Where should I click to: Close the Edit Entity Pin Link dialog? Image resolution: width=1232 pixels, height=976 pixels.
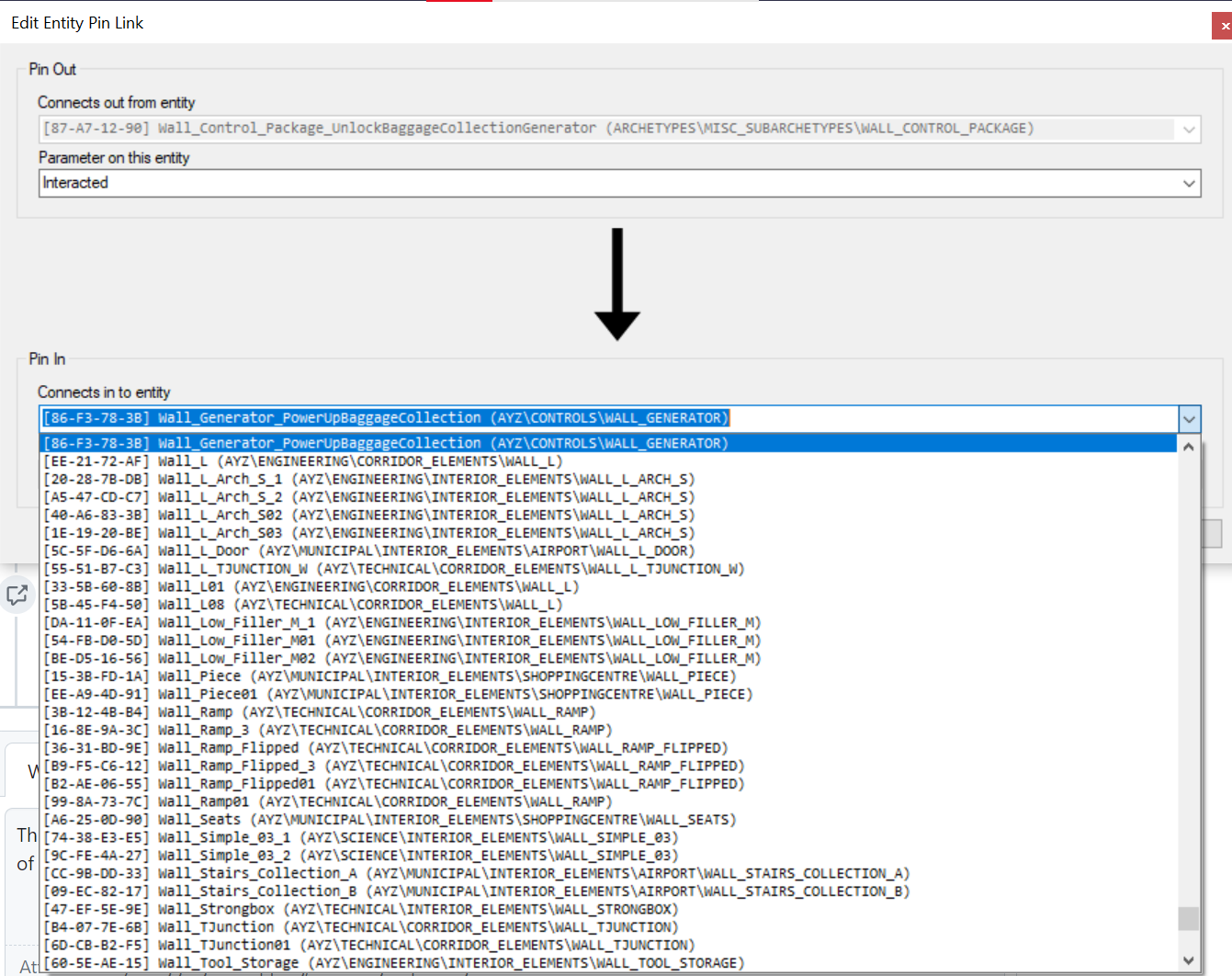point(1224,26)
